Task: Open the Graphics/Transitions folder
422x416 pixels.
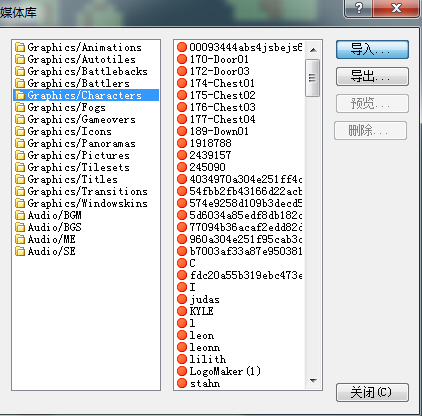Action: [x=87, y=191]
